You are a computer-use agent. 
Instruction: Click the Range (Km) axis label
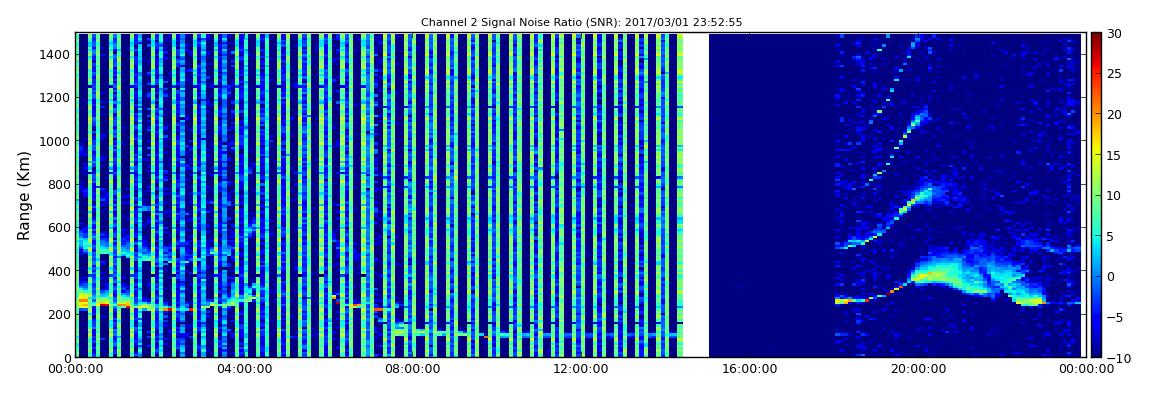[x=23, y=195]
